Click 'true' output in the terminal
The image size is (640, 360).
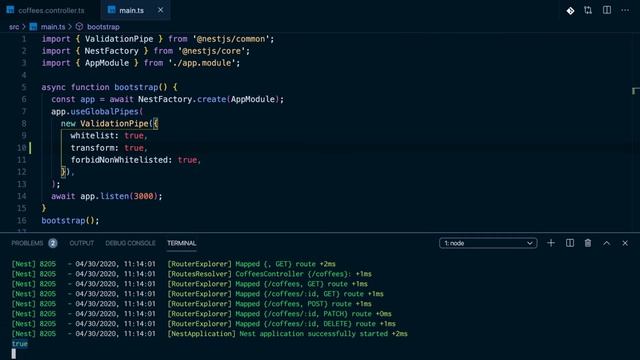[20, 344]
